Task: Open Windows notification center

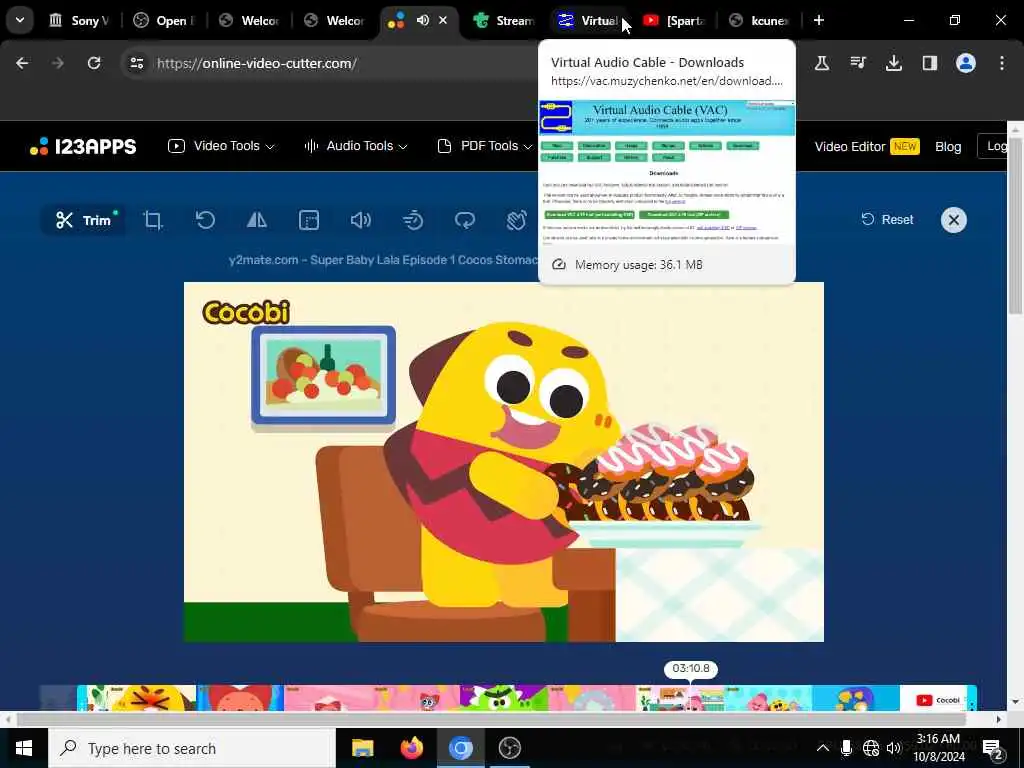Action: point(993,748)
